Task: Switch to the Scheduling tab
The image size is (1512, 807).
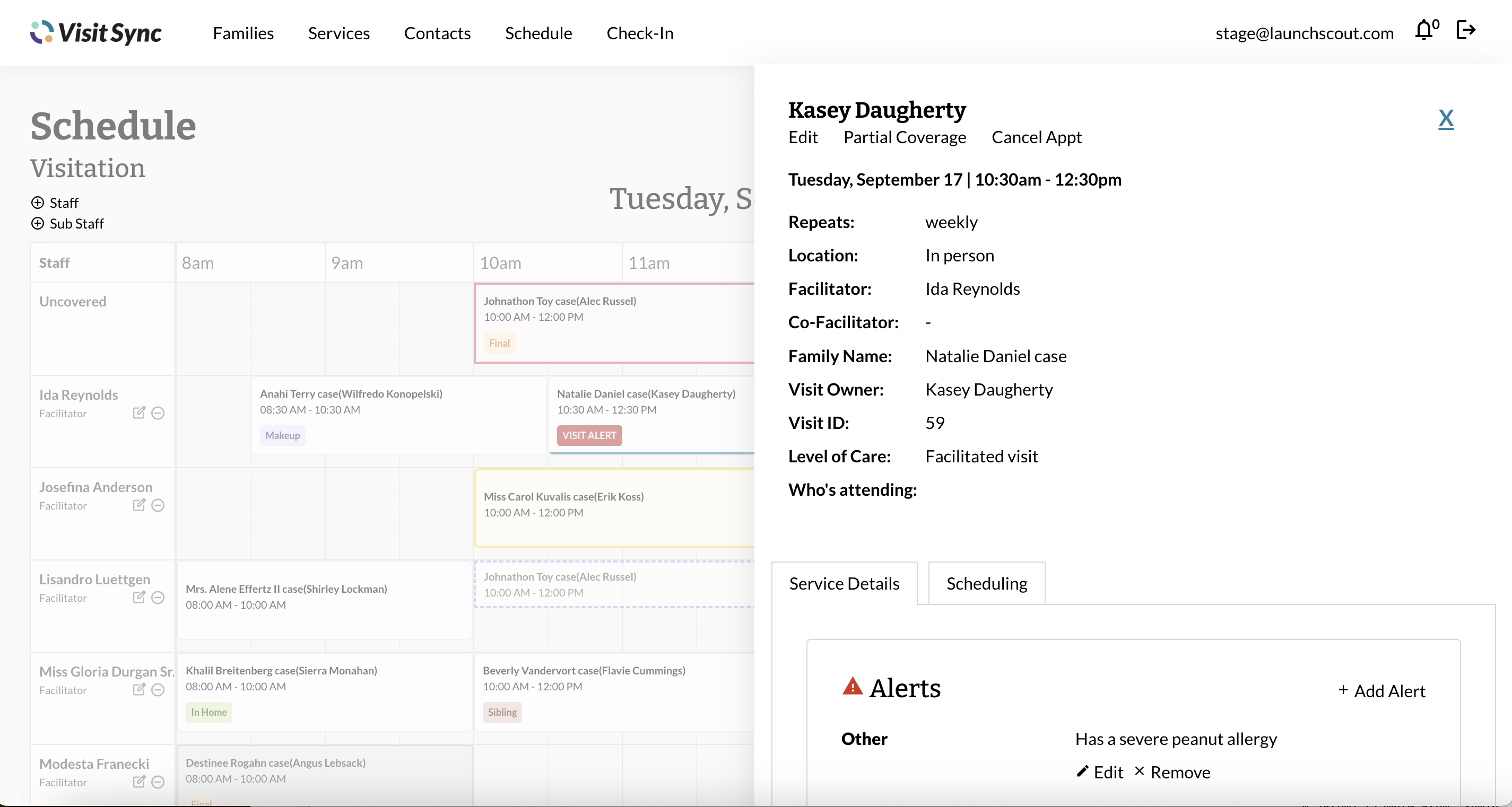Action: [x=986, y=584]
